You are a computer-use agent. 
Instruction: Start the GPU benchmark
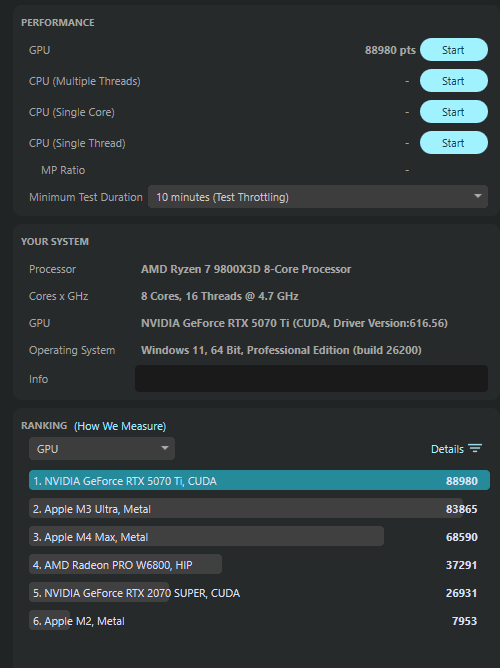tap(454, 50)
